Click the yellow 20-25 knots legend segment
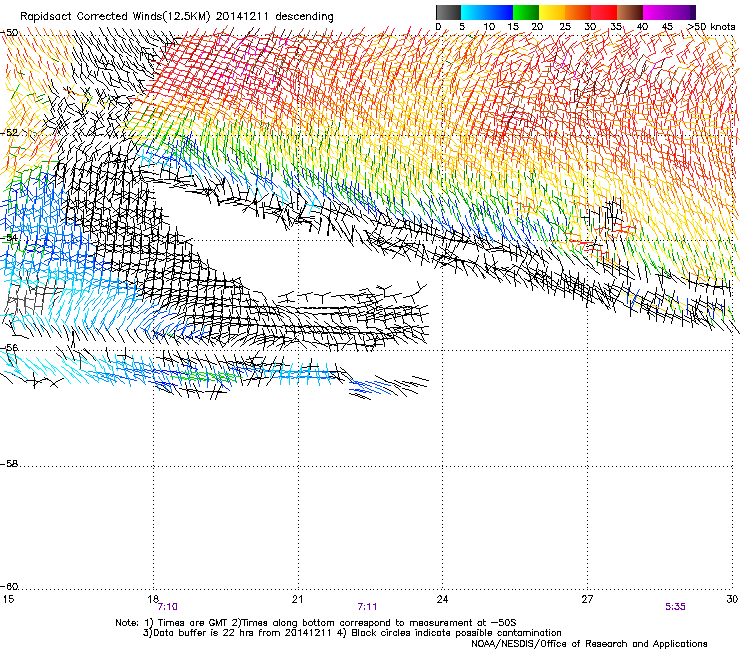This screenshot has height=650, width=740. pos(552,12)
